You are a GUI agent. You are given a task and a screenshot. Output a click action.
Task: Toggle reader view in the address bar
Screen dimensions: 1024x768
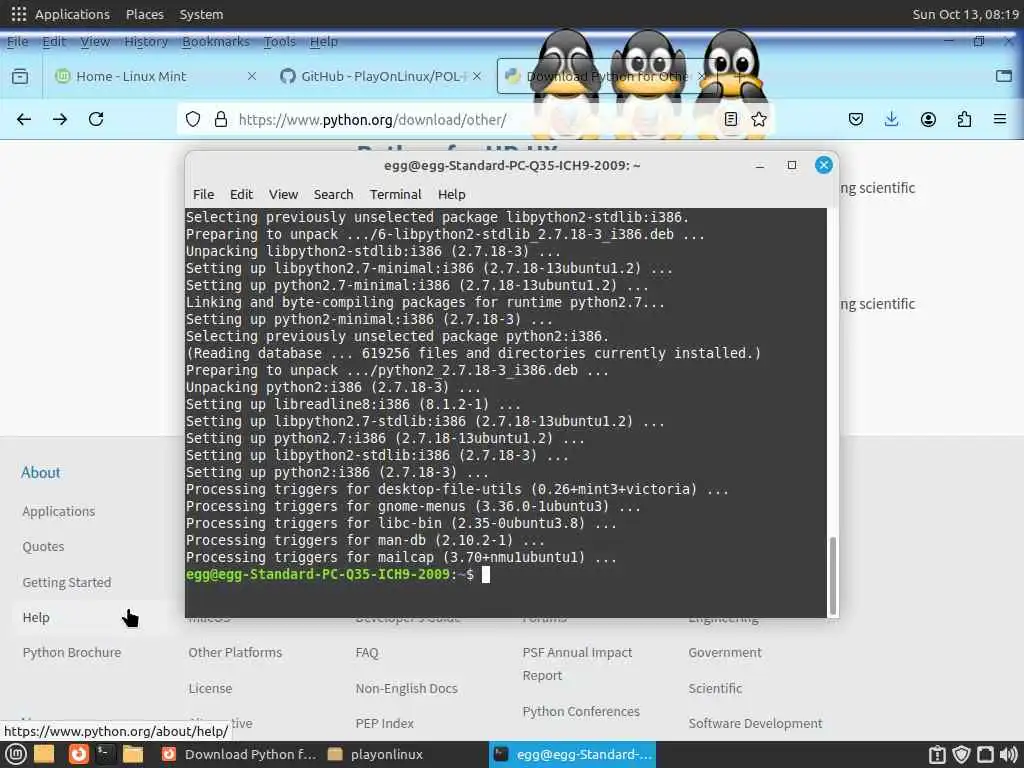[731, 119]
